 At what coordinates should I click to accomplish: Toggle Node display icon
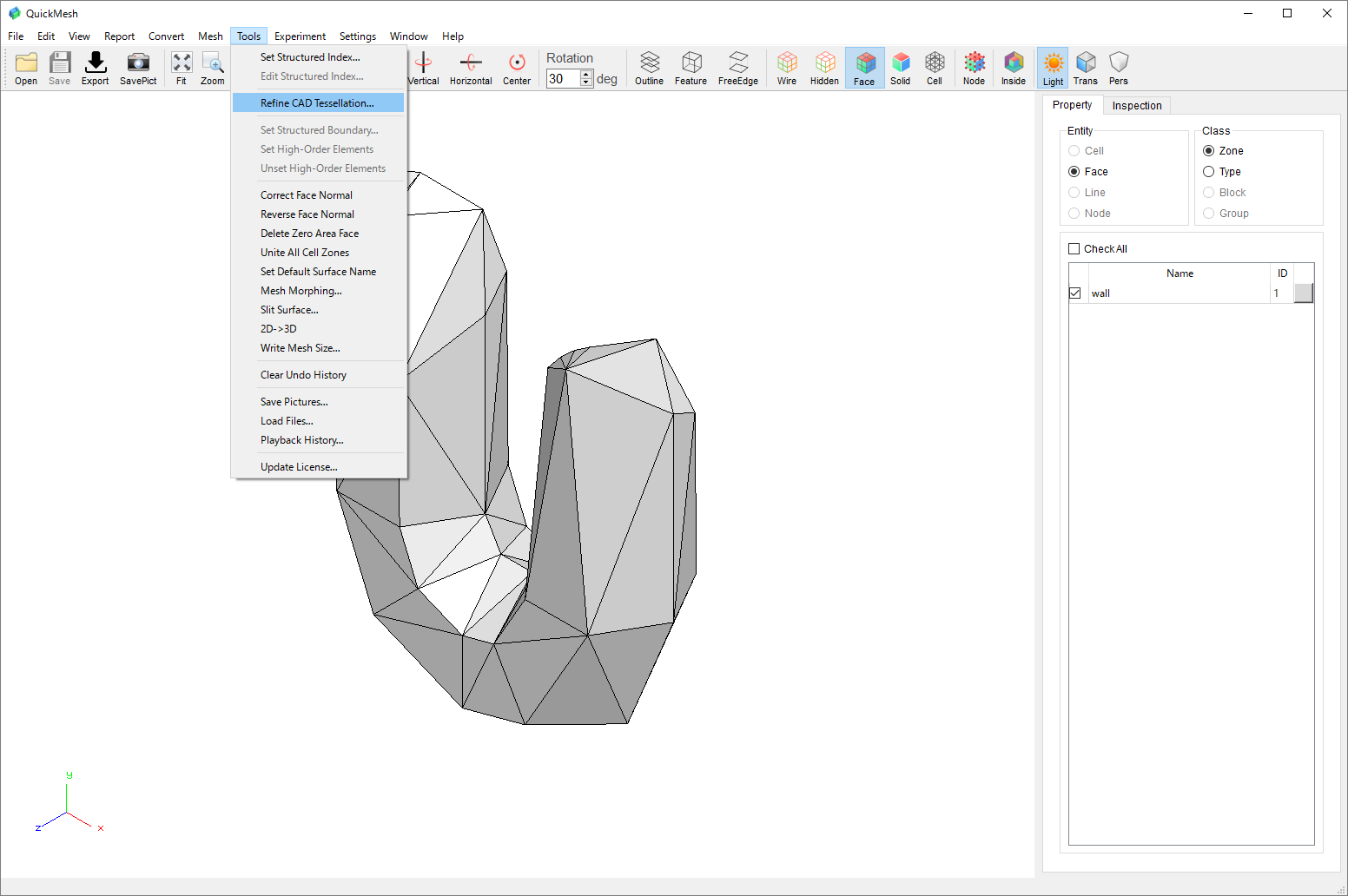click(x=975, y=68)
